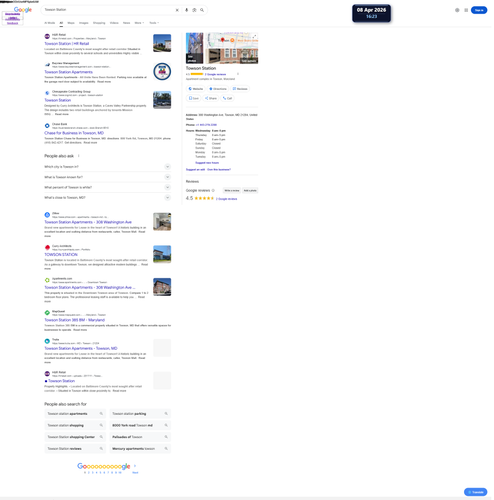Select the All results tab

(61, 23)
